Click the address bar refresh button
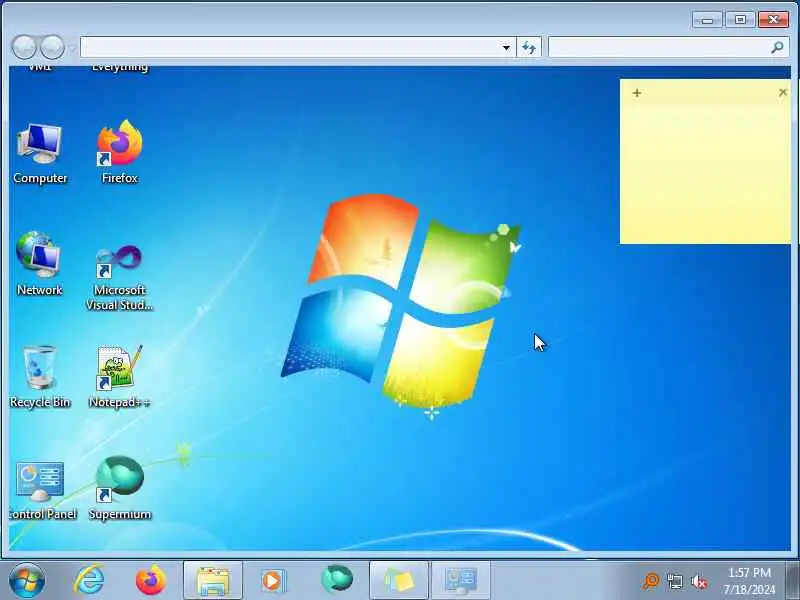The width and height of the screenshot is (800, 600). pos(529,48)
